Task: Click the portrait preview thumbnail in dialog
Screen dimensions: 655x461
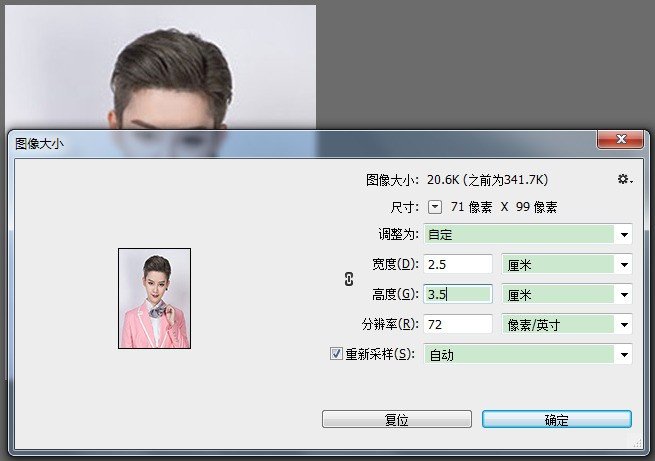Action: 154,298
